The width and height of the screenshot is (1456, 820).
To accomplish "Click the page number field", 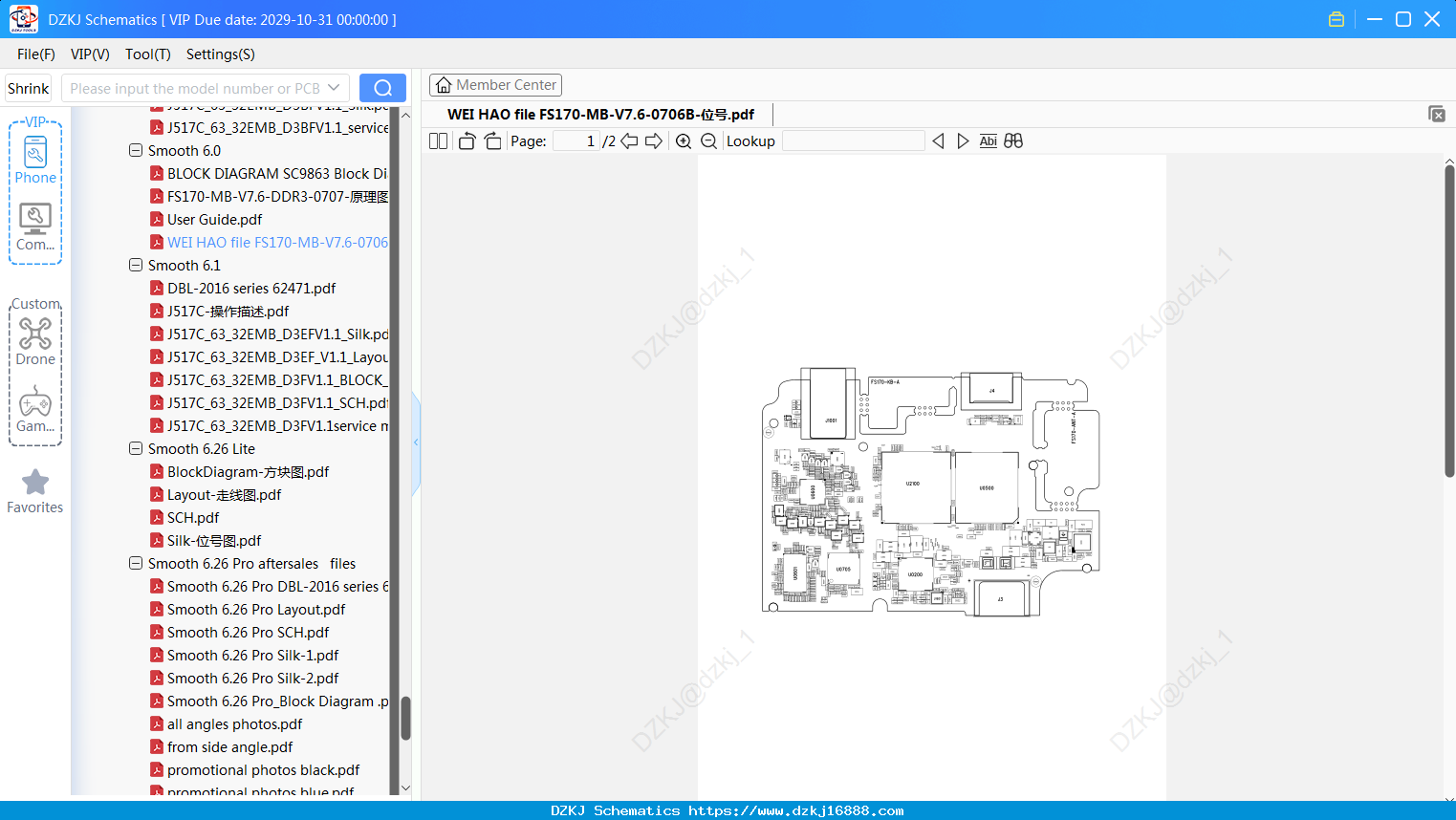I will (x=576, y=141).
